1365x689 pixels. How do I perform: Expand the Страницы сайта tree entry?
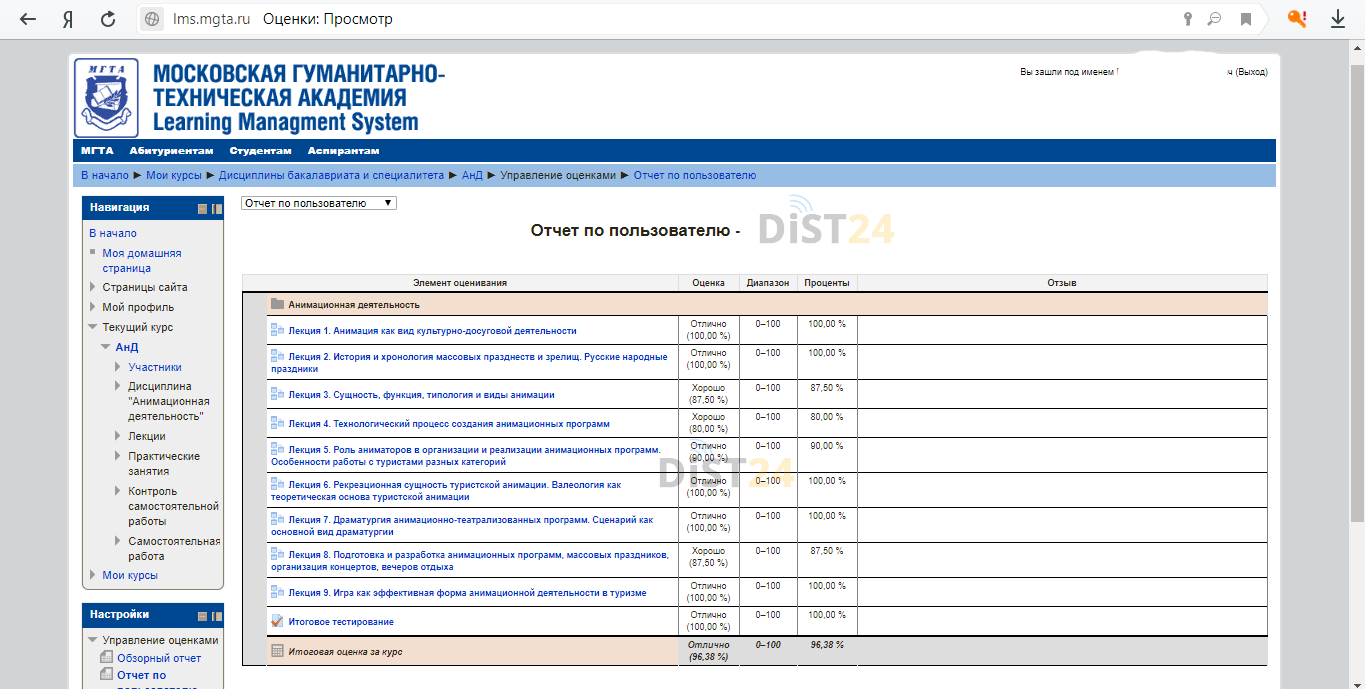click(93, 287)
